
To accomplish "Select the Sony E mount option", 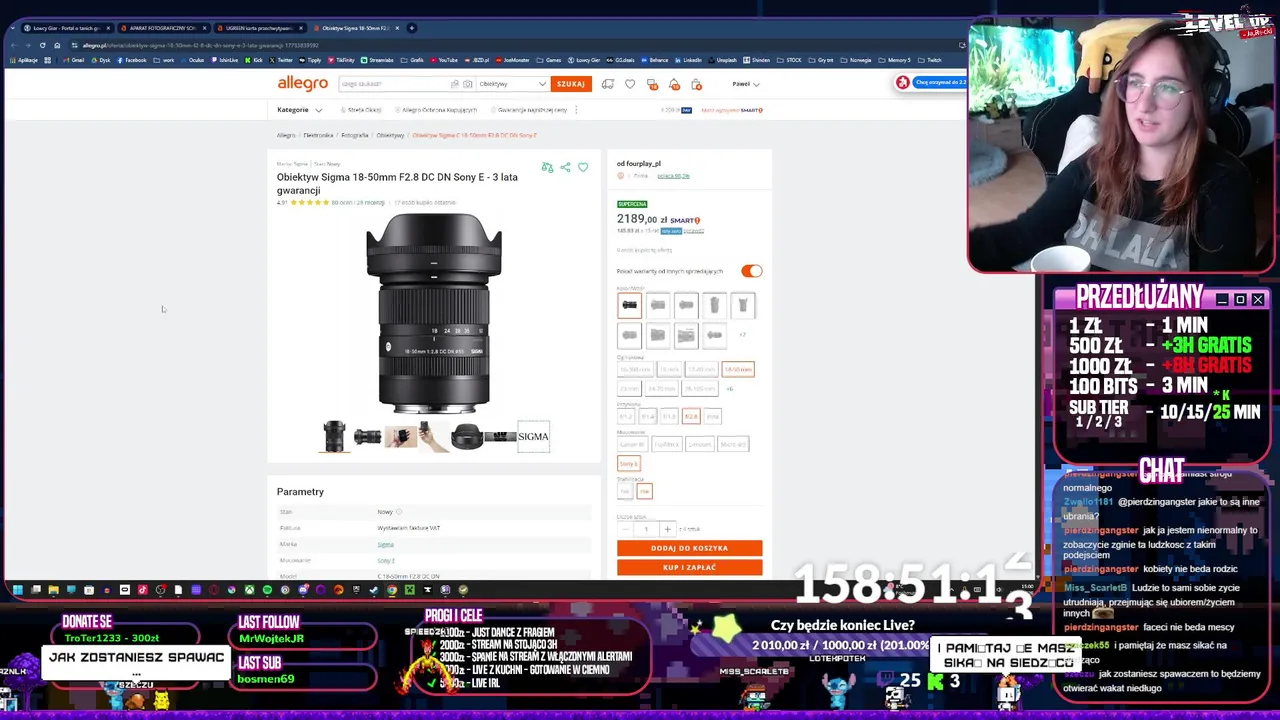I will 628,463.
